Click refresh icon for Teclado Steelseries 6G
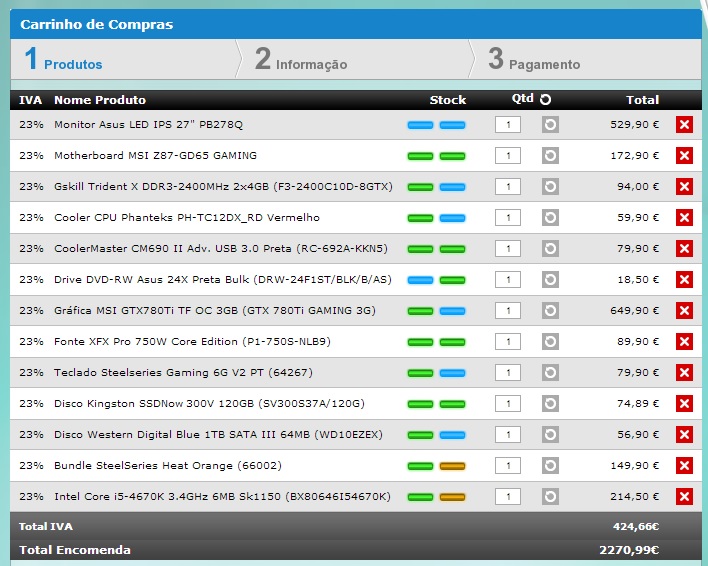This screenshot has width=708, height=566. pos(550,373)
